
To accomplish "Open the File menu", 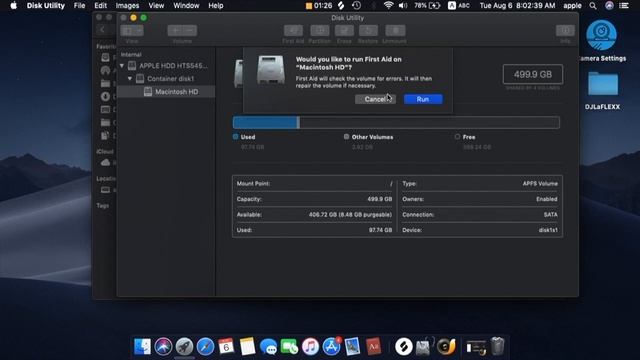I will point(80,6).
